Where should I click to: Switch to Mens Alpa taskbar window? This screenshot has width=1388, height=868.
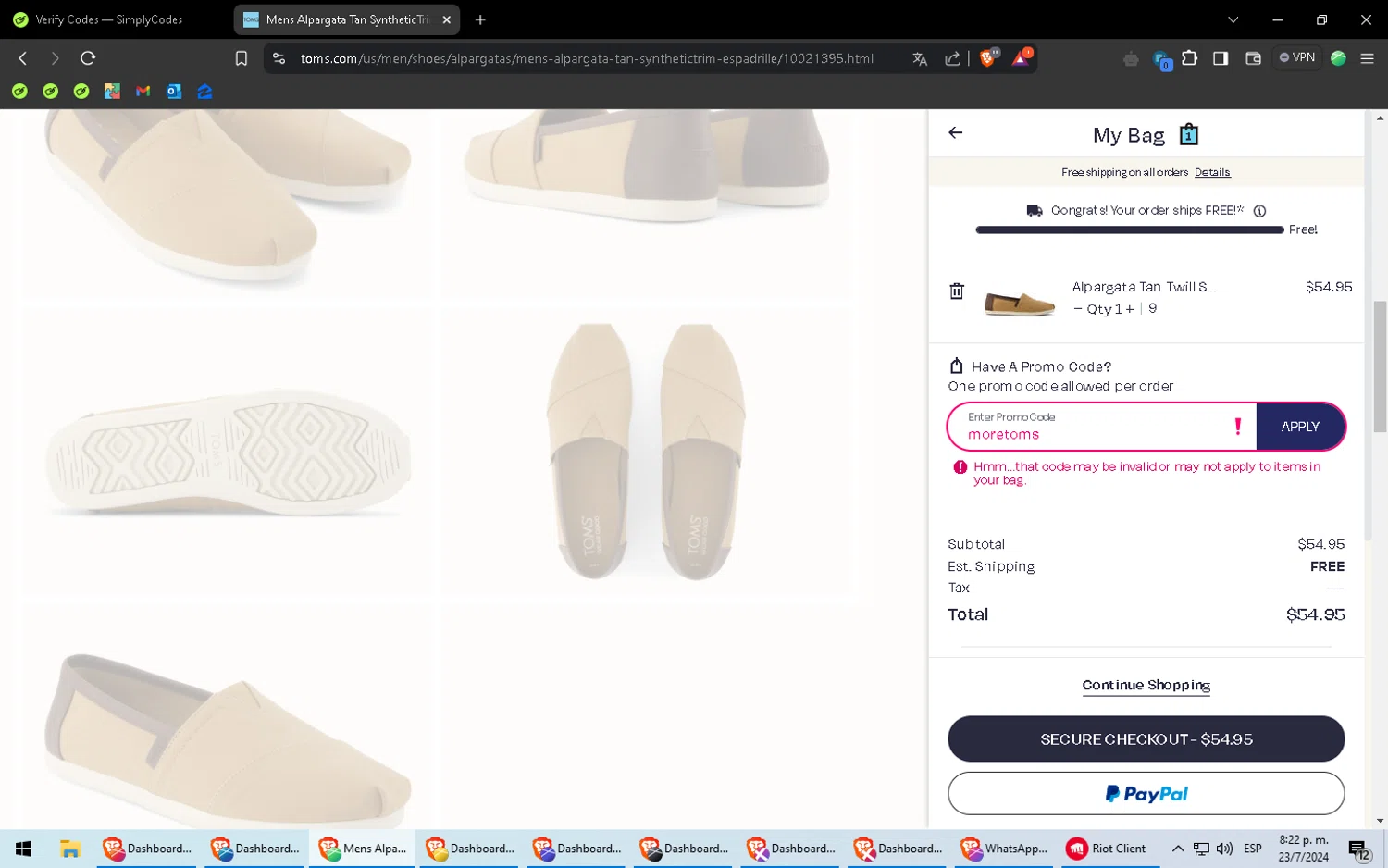(363, 849)
